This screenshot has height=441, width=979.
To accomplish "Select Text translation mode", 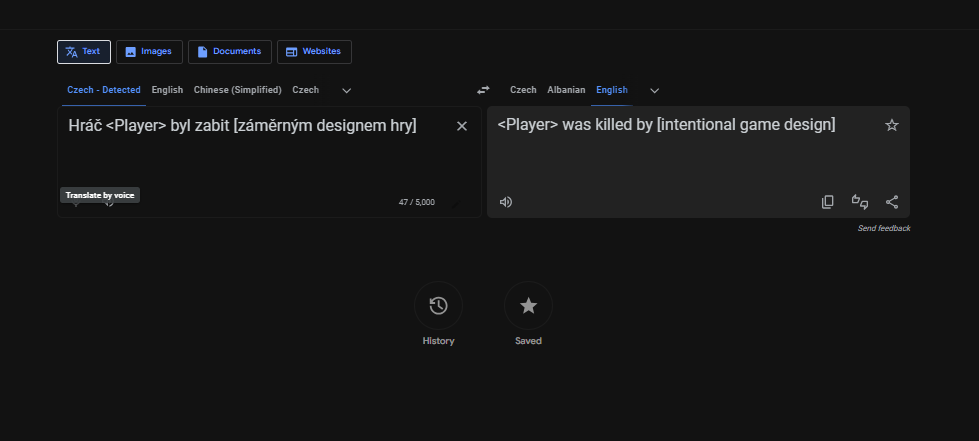I will (x=84, y=51).
